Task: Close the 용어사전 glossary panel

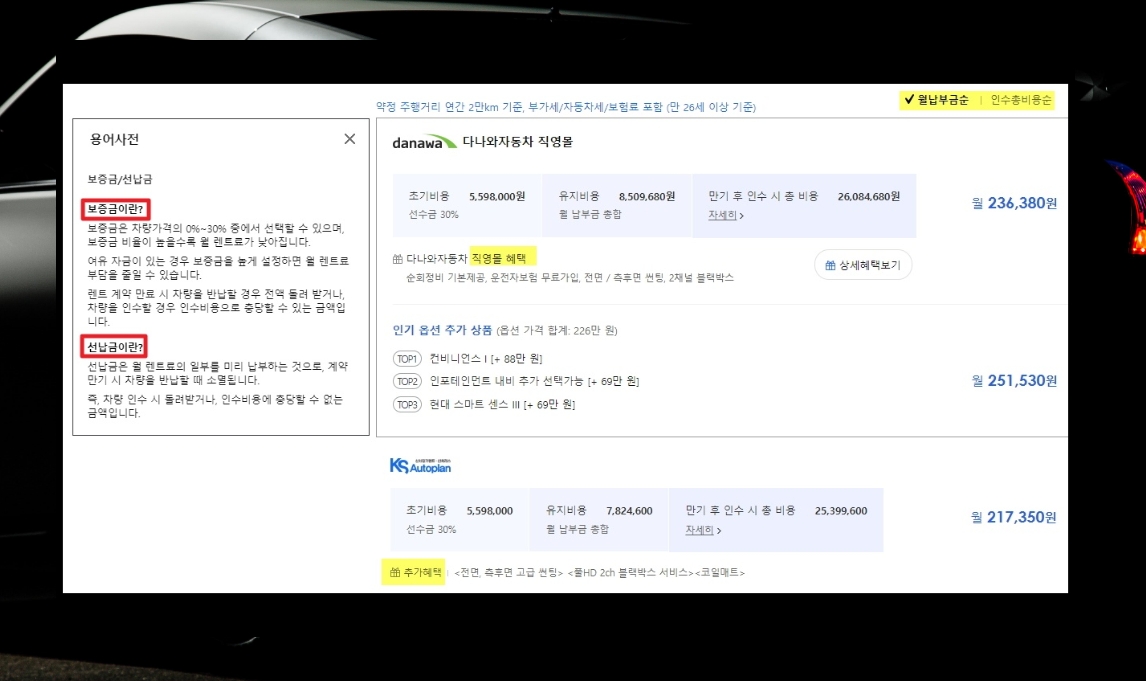Action: coord(349,139)
